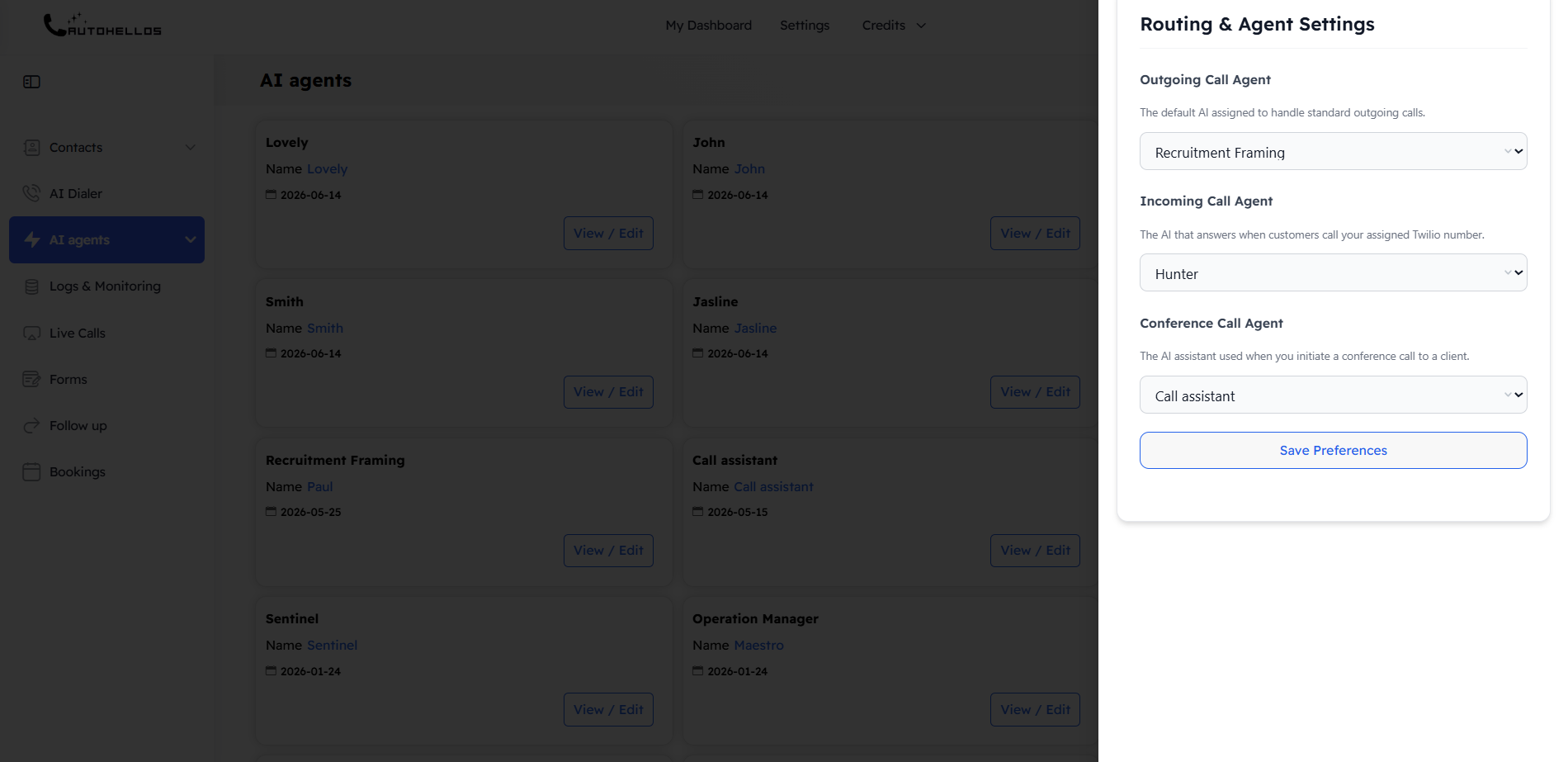Click the Jasline name link
This screenshot has width=1568, height=762.
pyautogui.click(x=755, y=329)
